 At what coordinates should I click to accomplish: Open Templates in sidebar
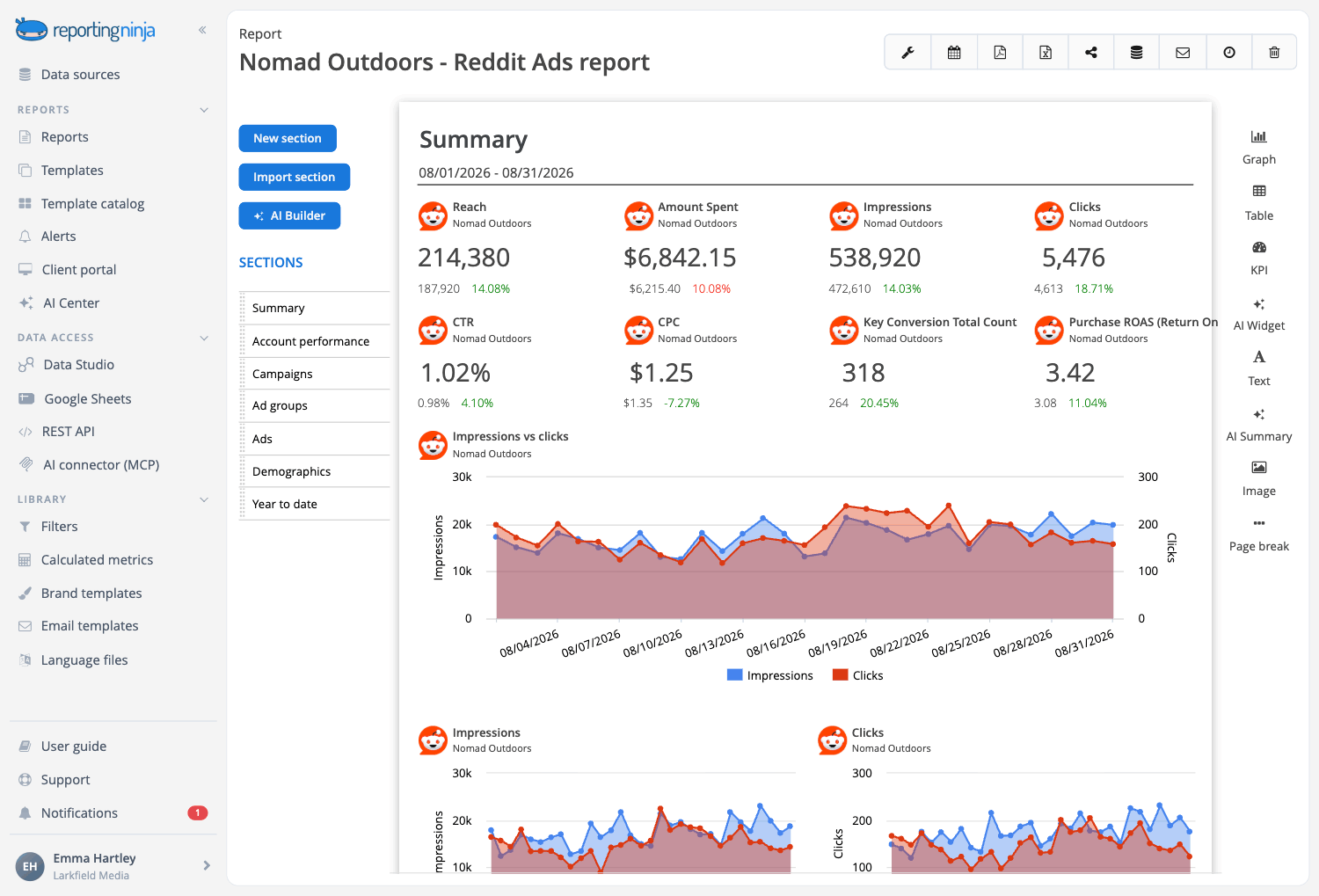click(72, 171)
